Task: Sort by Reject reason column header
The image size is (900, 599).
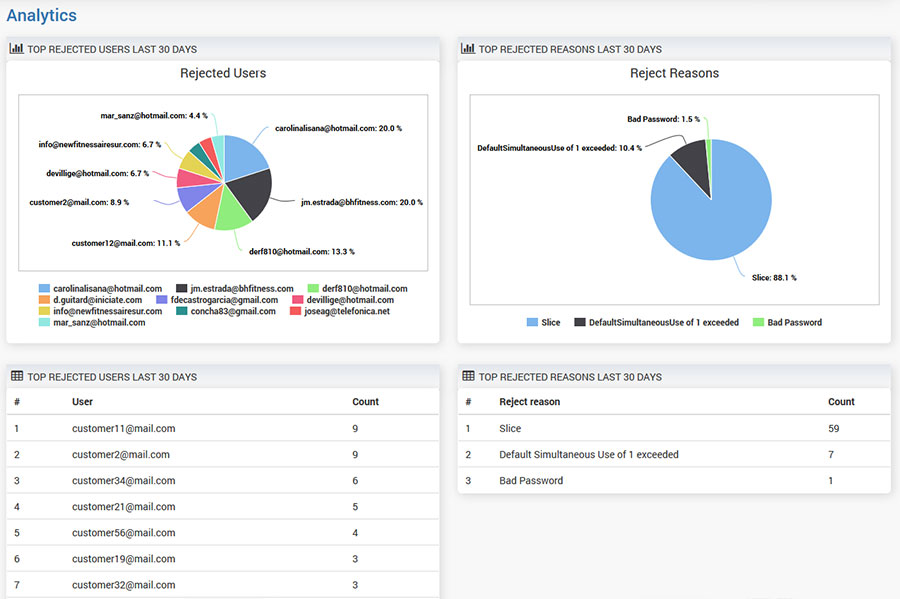Action: tap(529, 402)
